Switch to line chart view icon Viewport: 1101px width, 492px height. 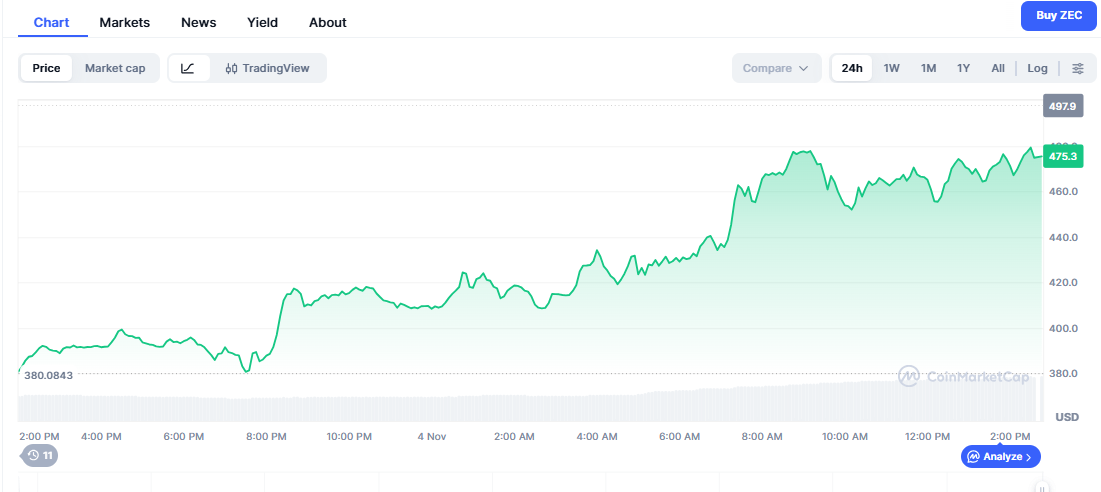188,68
